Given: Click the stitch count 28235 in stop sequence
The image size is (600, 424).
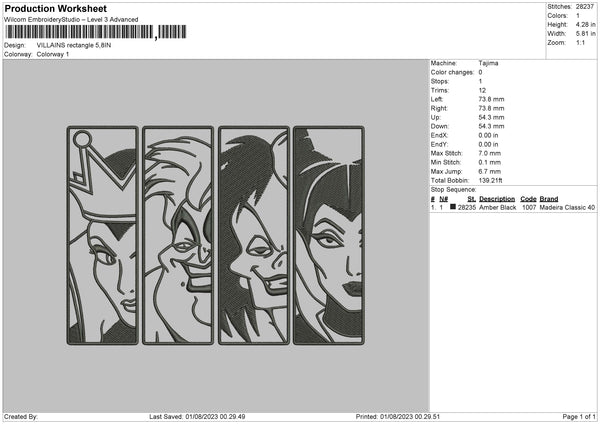Looking at the screenshot, I should pos(467,207).
